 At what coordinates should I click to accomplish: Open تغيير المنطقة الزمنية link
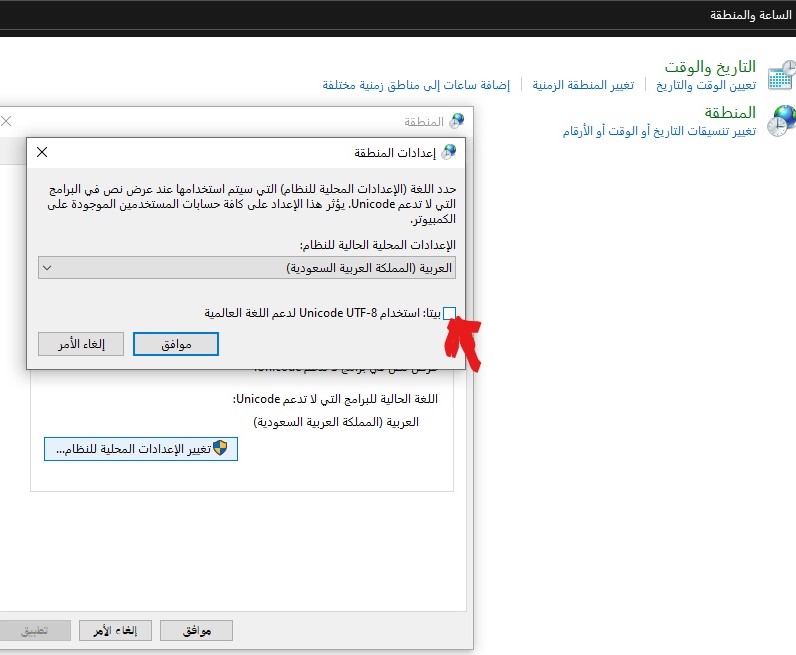click(x=583, y=85)
